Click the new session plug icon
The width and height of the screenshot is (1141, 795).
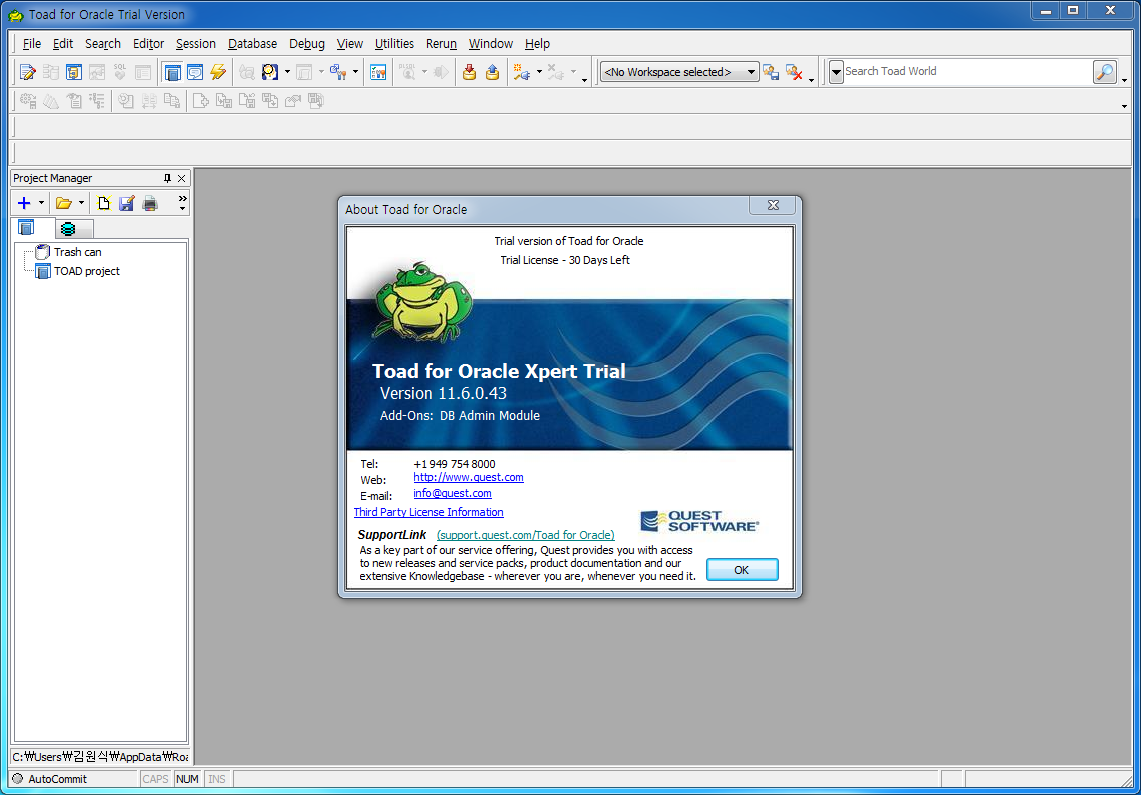(x=521, y=72)
